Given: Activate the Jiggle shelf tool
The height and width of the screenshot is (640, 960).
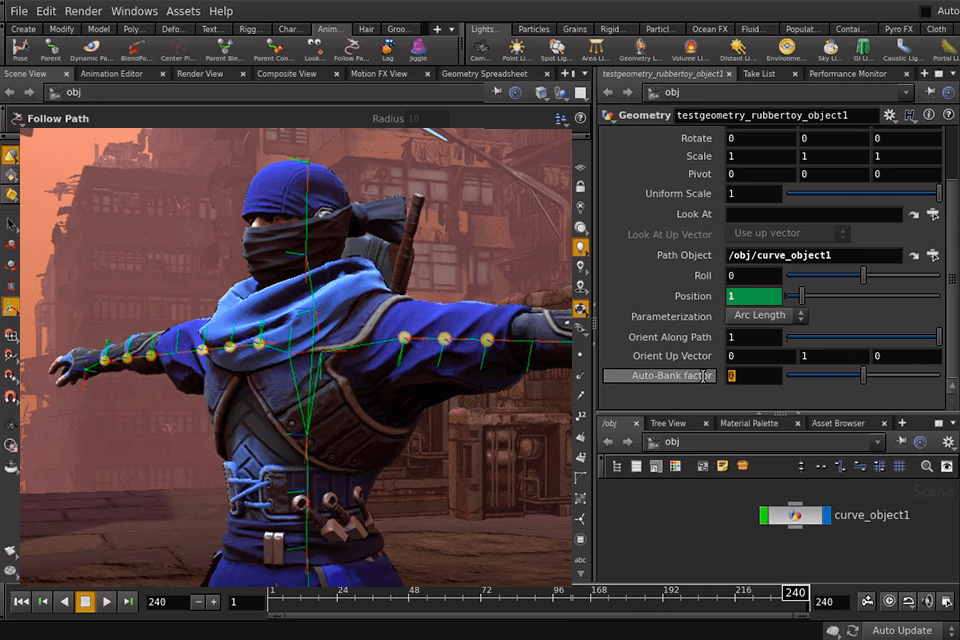Looking at the screenshot, I should coord(418,48).
